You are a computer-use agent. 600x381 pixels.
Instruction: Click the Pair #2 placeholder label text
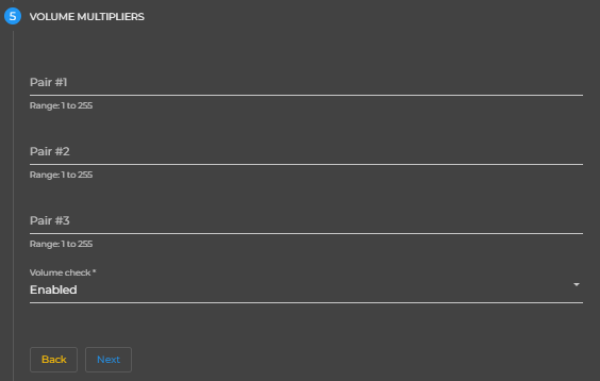coord(50,151)
